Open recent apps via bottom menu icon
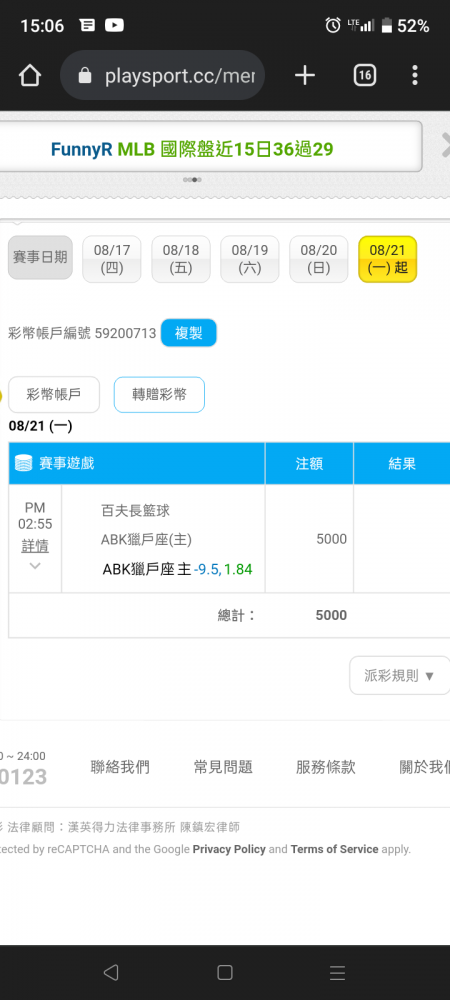The image size is (450, 1000). click(337, 972)
